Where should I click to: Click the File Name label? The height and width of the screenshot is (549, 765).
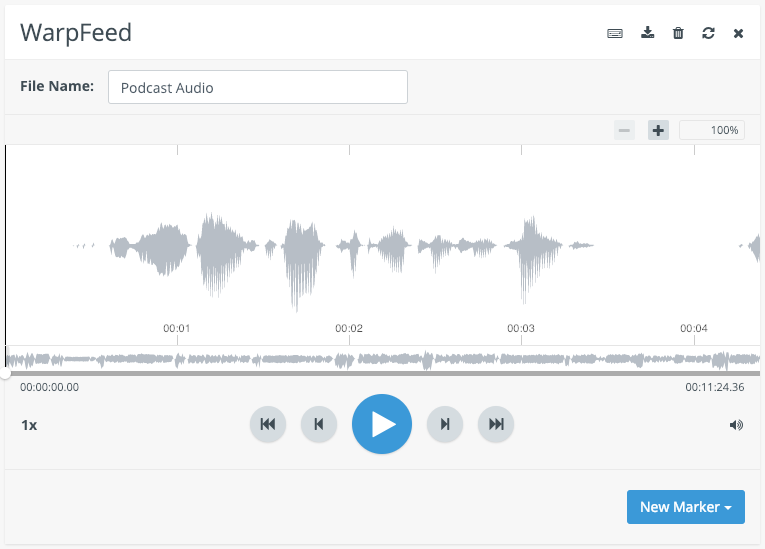pos(57,86)
